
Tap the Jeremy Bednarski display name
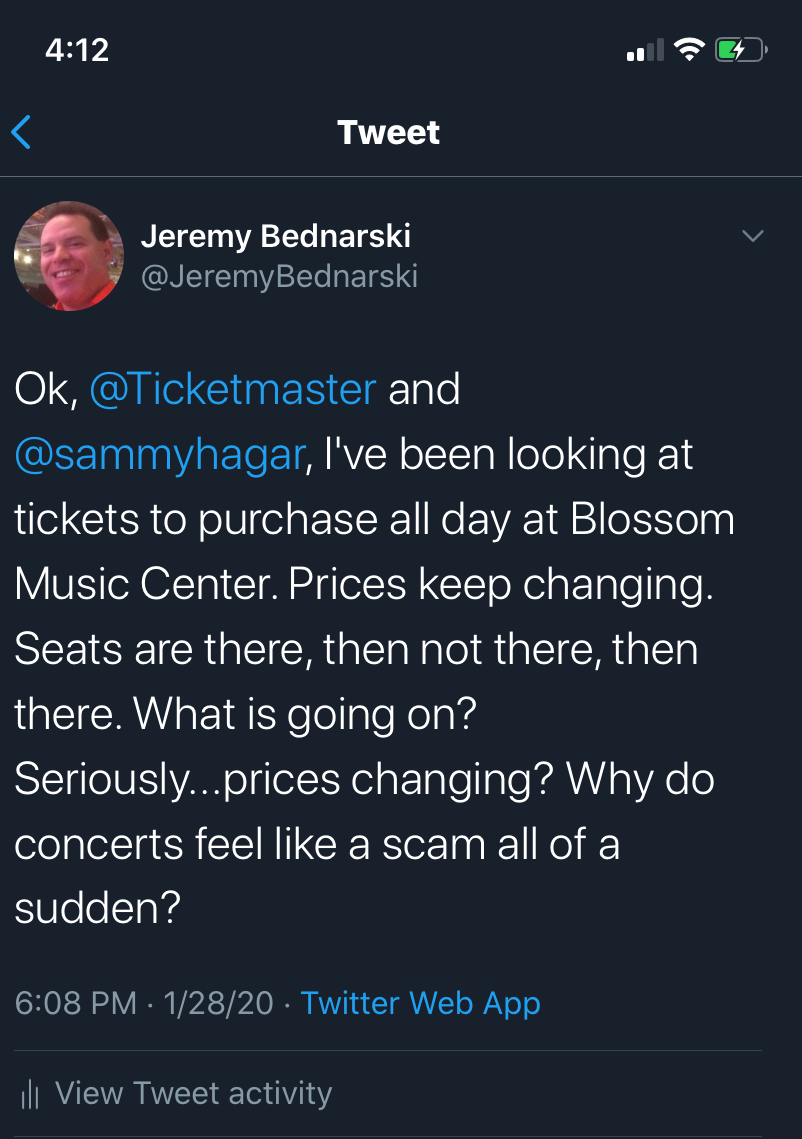pyautogui.click(x=275, y=236)
